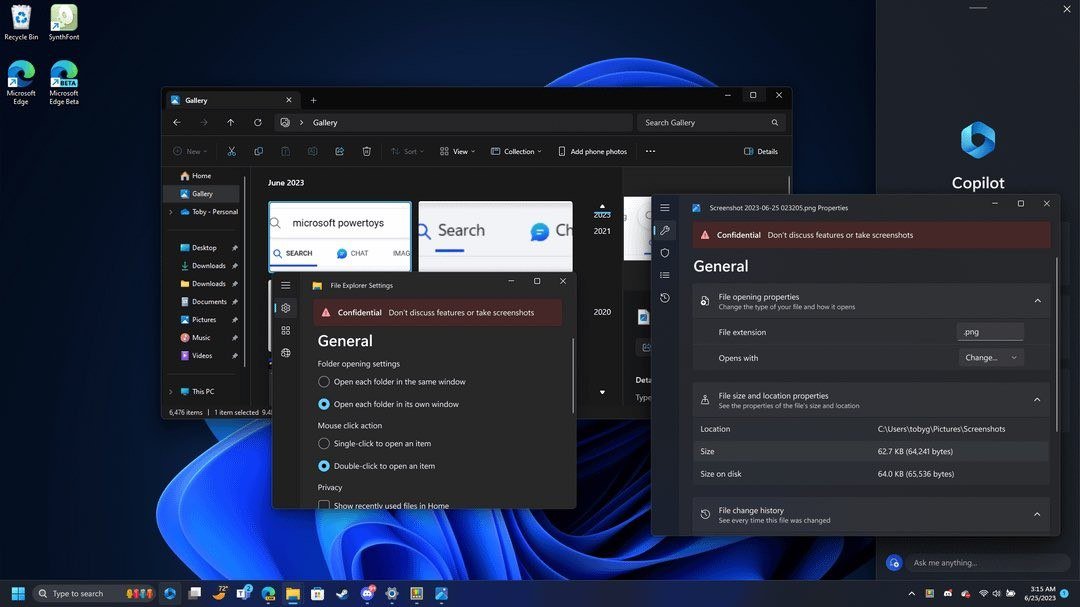Click the Search Gallery input field
1080x607 pixels.
711,123
